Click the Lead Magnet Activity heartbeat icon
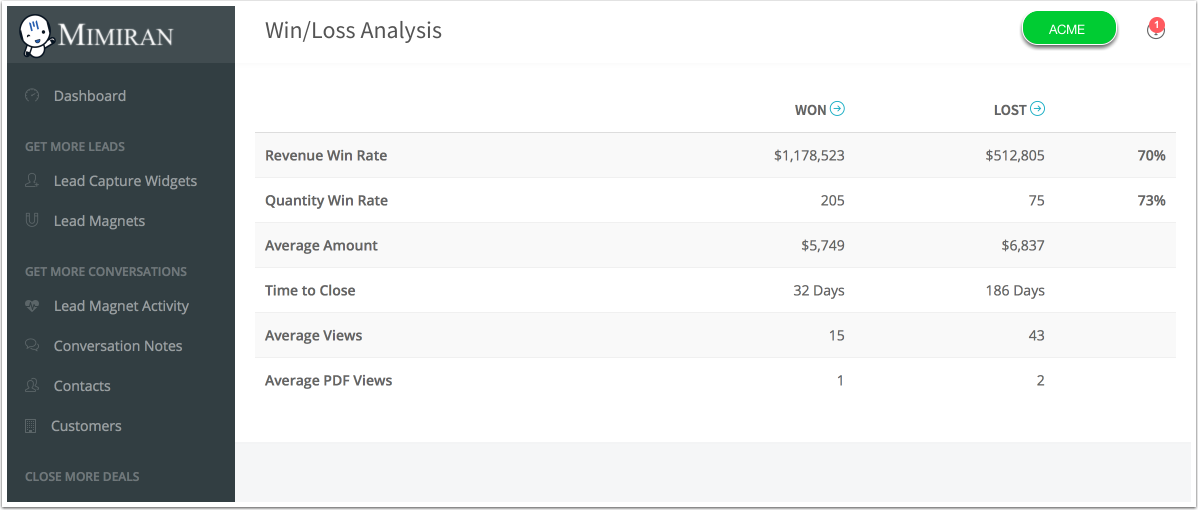Viewport: 1198px width, 510px height. click(32, 306)
